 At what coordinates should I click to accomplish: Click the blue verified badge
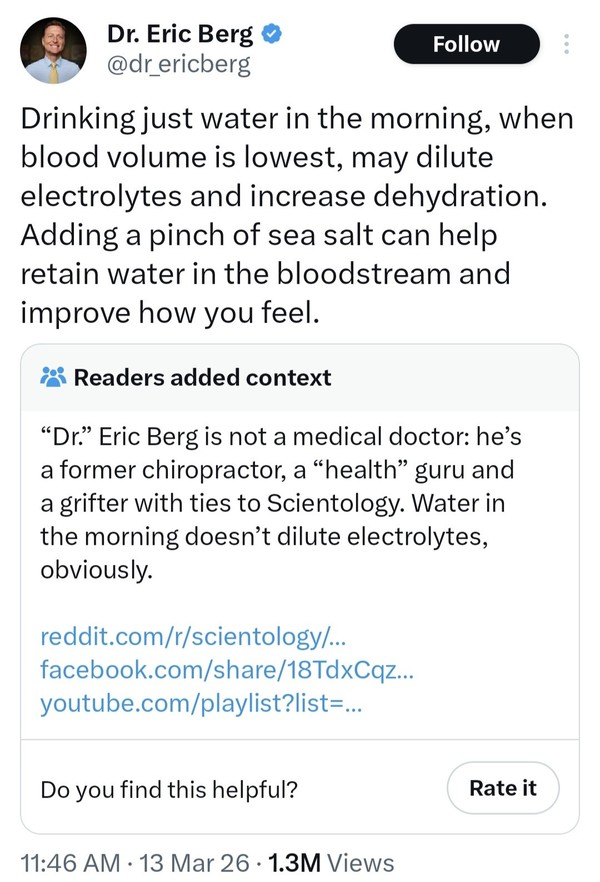[271, 33]
